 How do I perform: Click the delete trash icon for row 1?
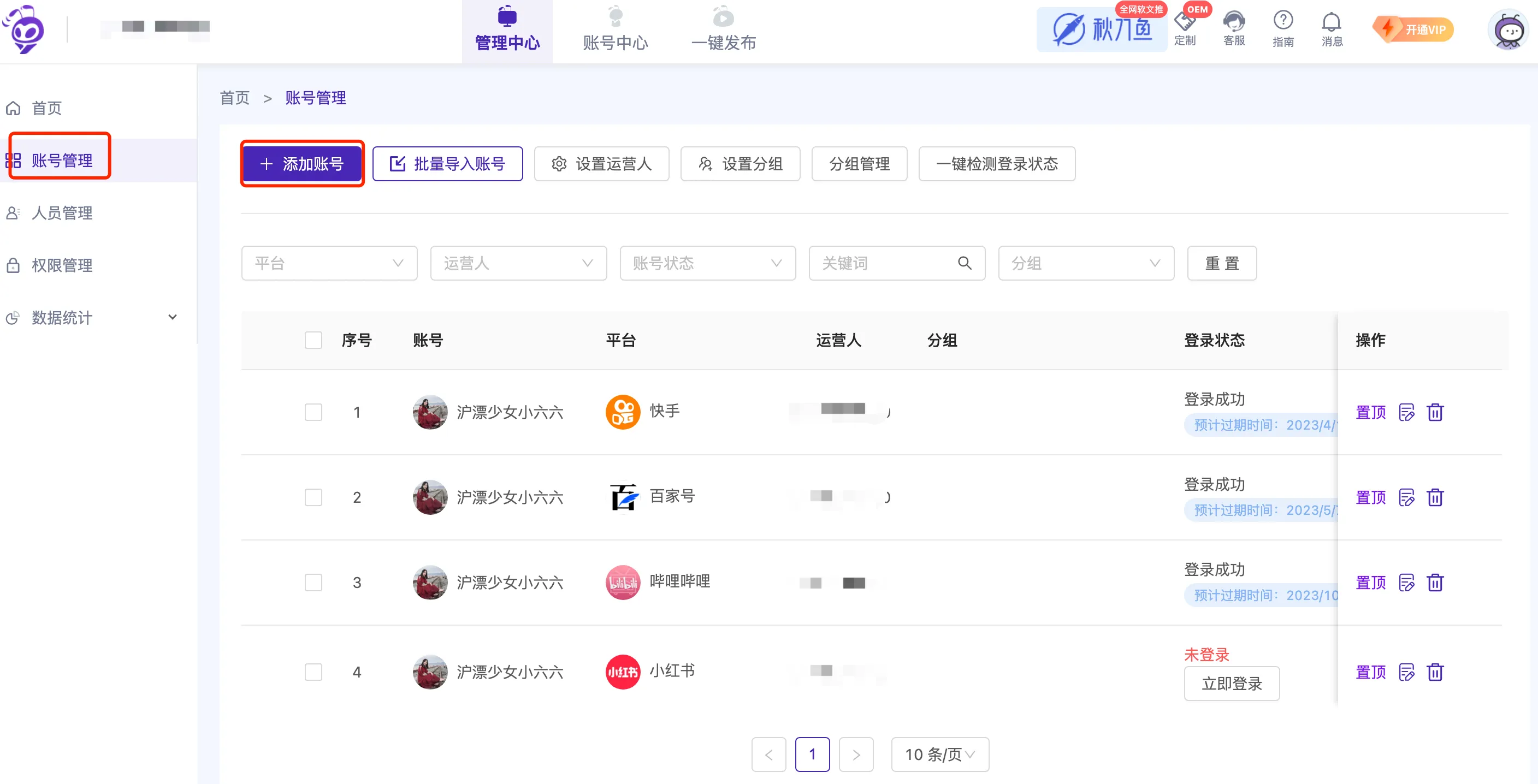click(1435, 412)
